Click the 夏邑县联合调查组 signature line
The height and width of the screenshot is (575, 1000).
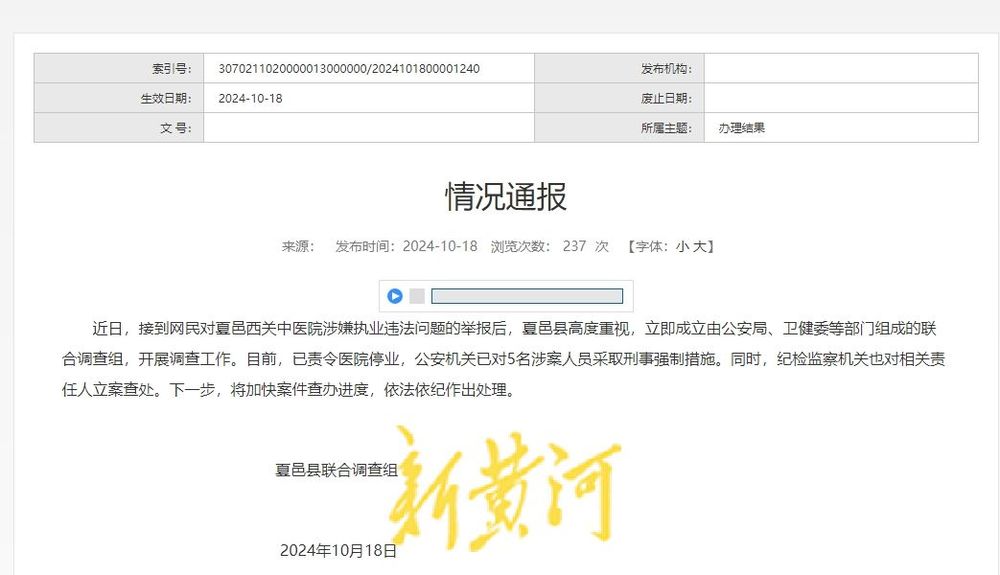[x=337, y=469]
